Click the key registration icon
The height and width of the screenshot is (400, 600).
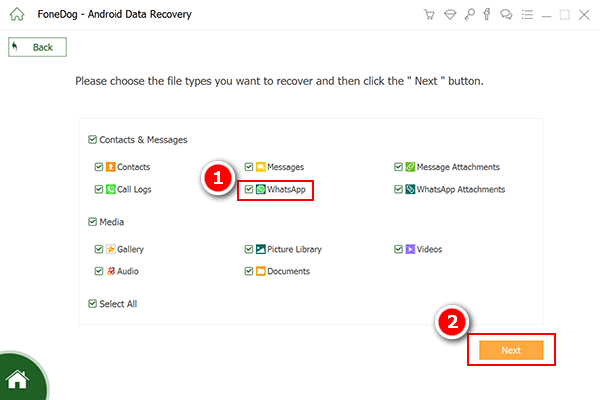click(468, 15)
